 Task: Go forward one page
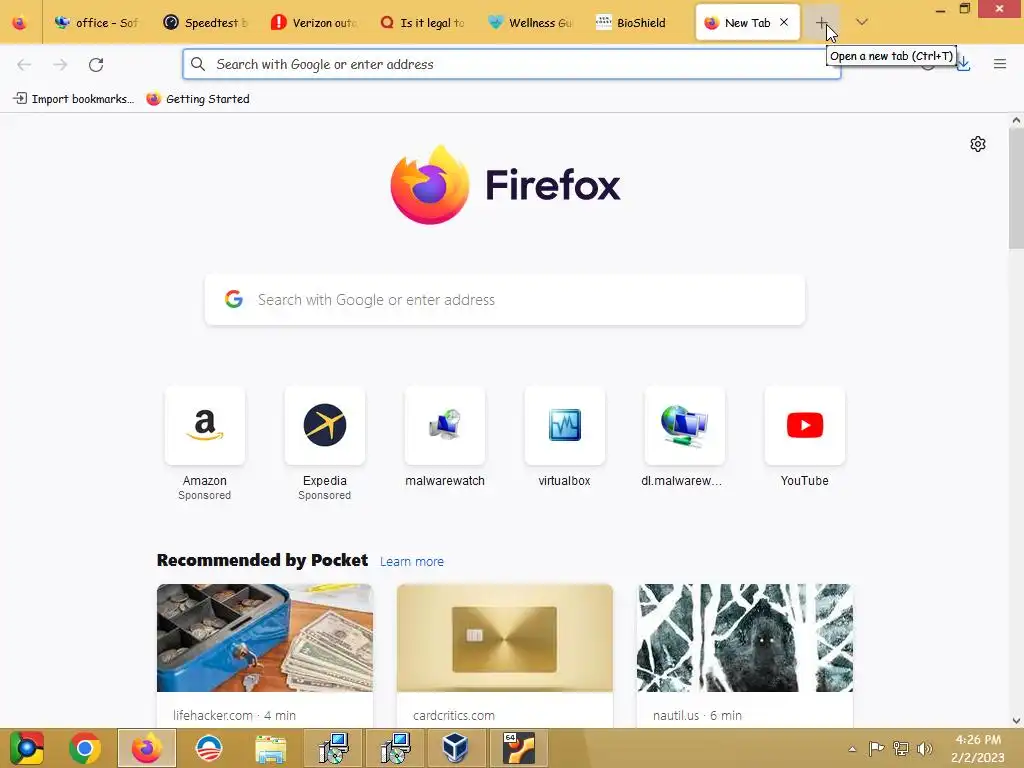(x=60, y=65)
